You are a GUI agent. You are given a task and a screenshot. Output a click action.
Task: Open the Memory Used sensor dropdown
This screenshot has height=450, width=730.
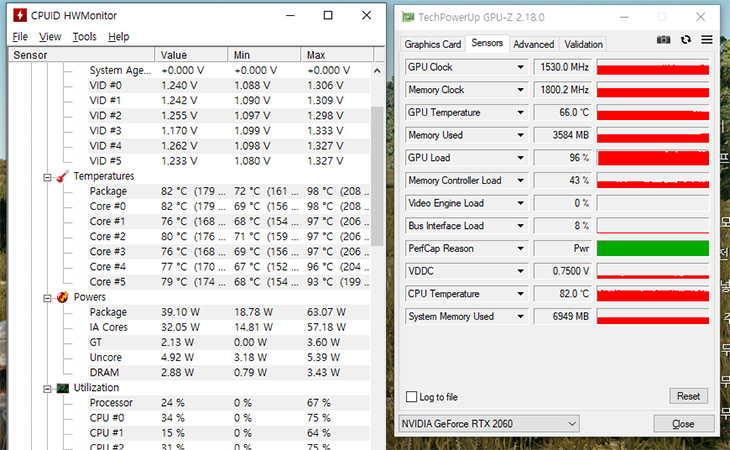point(520,135)
